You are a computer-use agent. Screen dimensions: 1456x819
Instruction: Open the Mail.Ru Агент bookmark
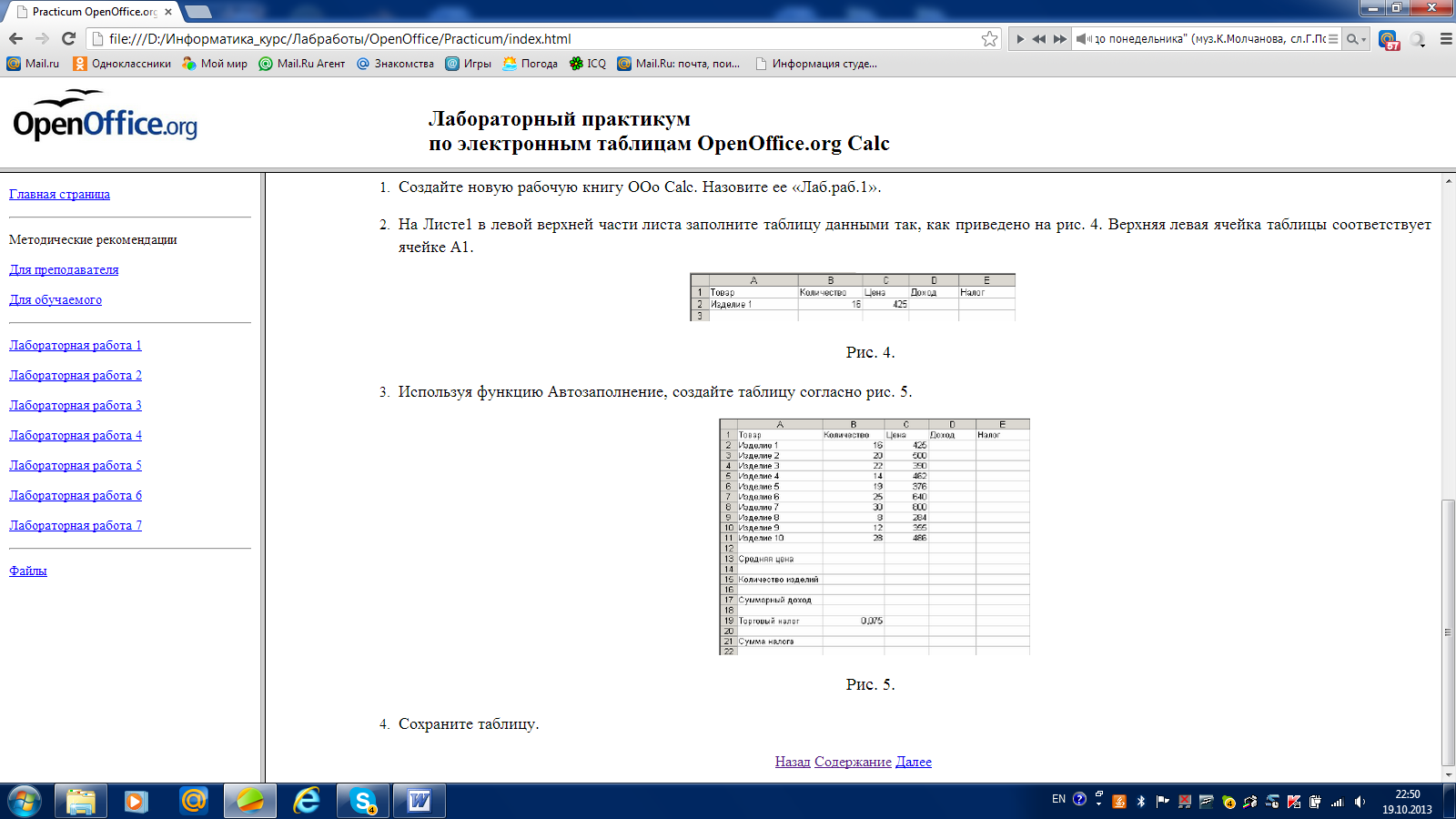(x=302, y=64)
